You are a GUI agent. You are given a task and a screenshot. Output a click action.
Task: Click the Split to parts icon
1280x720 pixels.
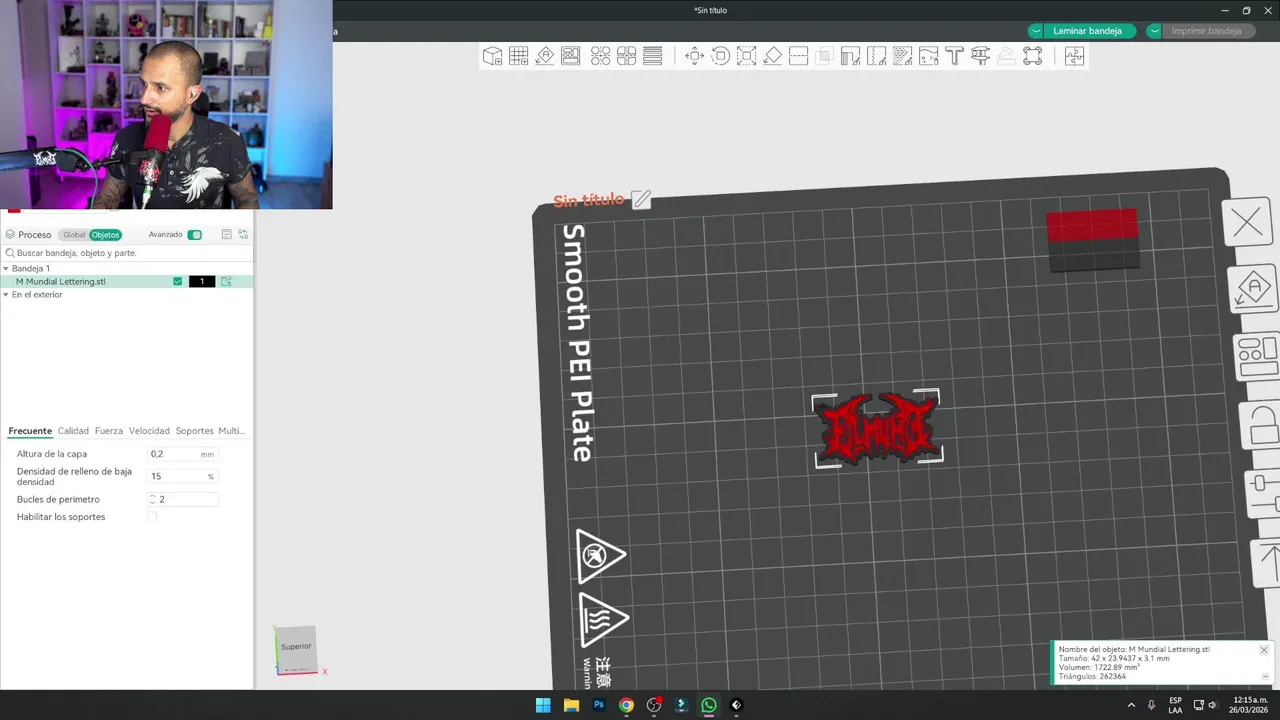627,56
